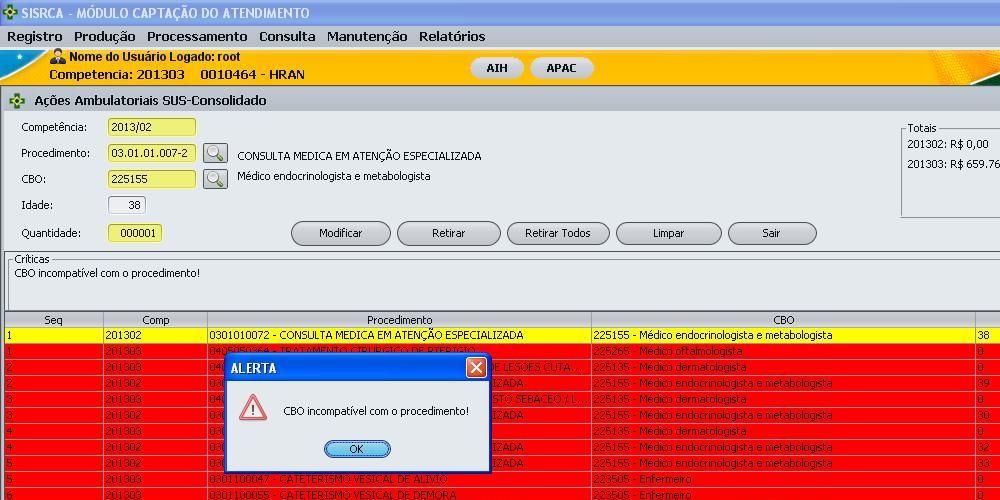Screen dimensions: 1000x500
Task: Click the Procedimento search magnifier icon
Action: (216, 153)
